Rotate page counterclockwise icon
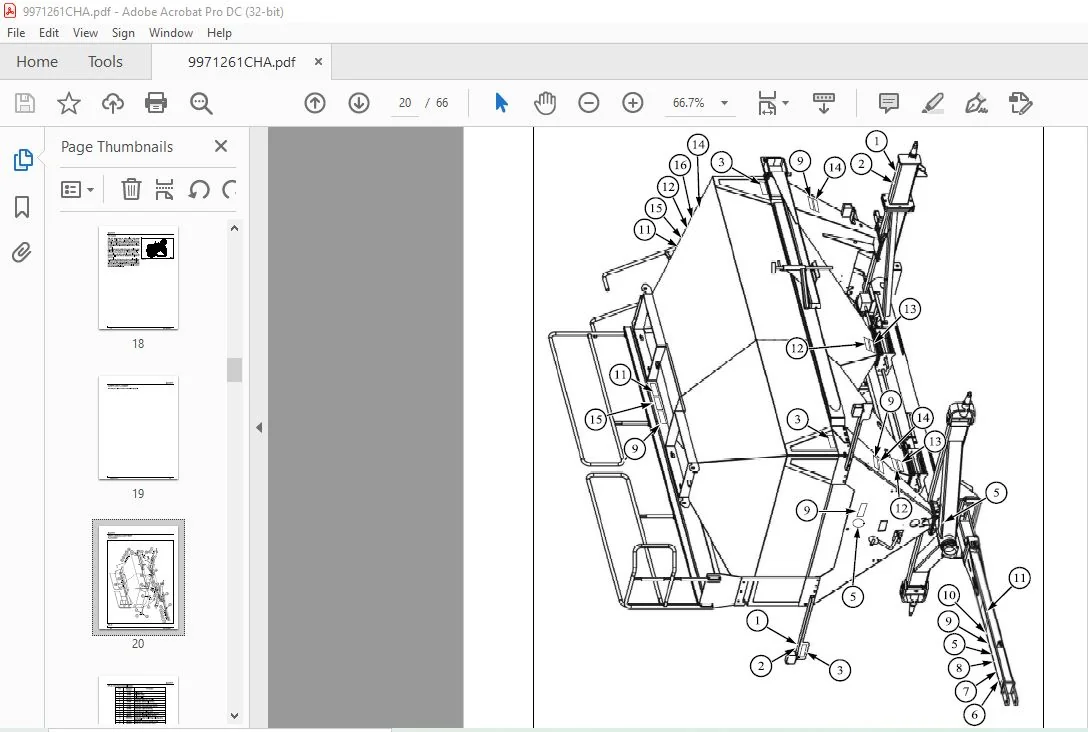This screenshot has width=1088, height=732. (199, 189)
